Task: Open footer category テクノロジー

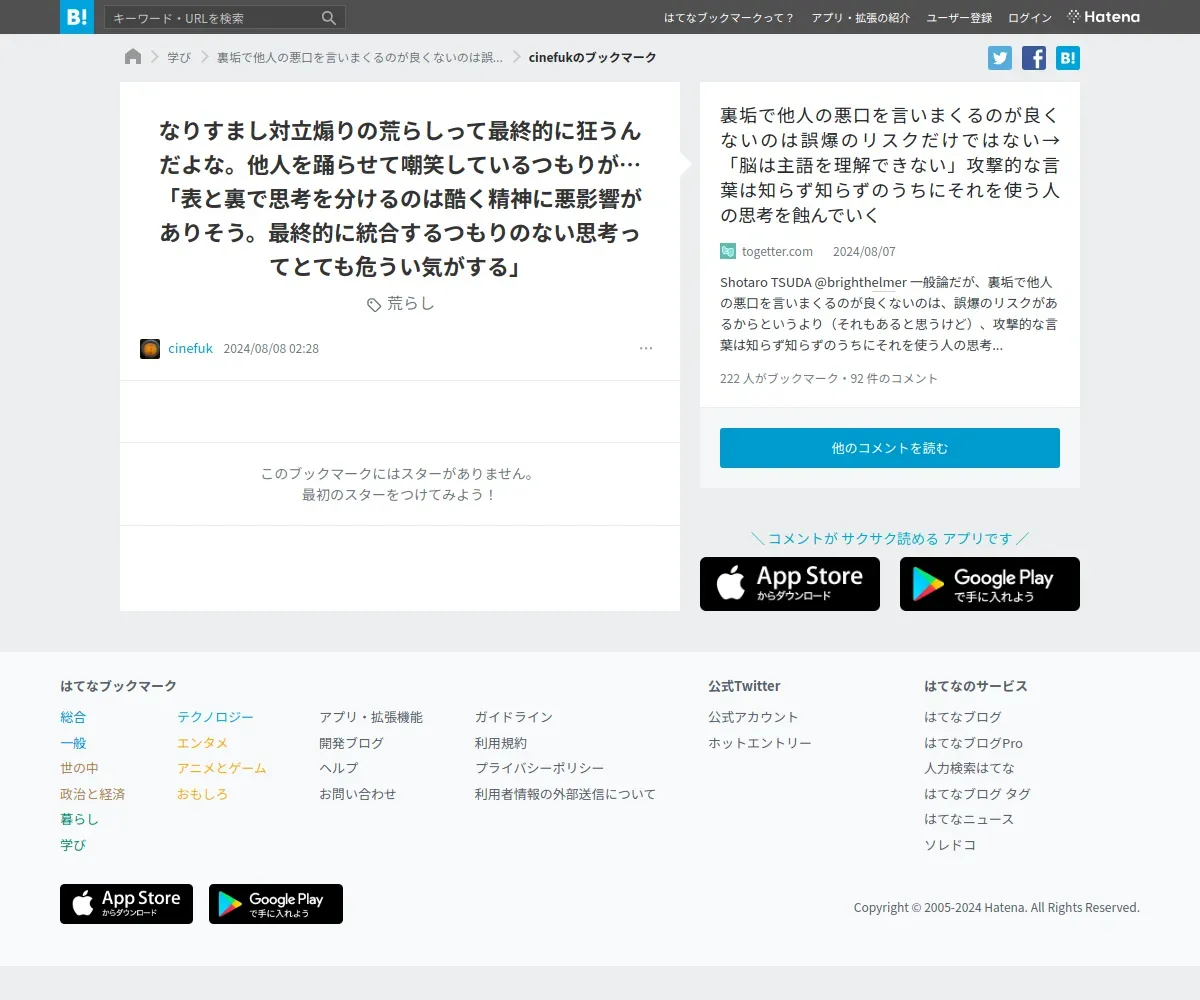Action: (x=215, y=717)
